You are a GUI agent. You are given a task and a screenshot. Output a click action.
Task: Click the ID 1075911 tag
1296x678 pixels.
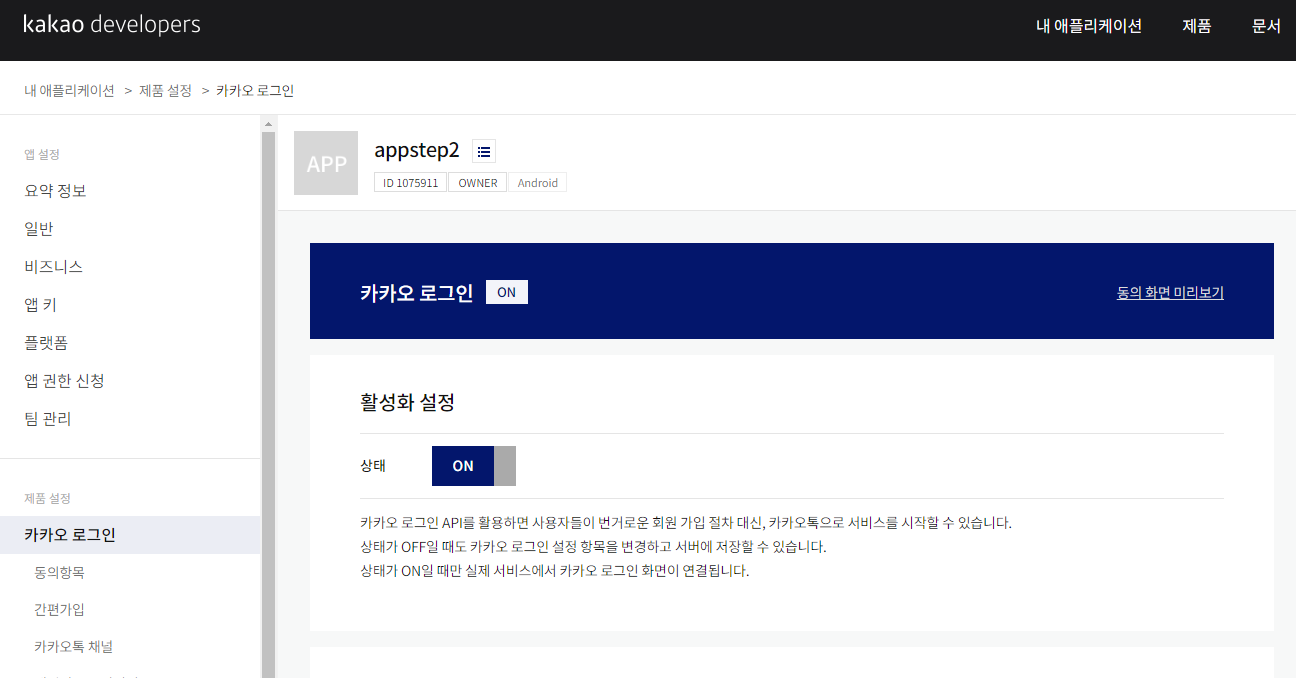(411, 182)
